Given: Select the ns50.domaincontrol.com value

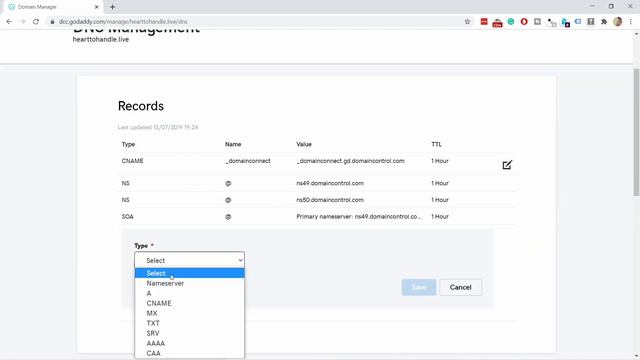Looking at the screenshot, I should click(330, 200).
